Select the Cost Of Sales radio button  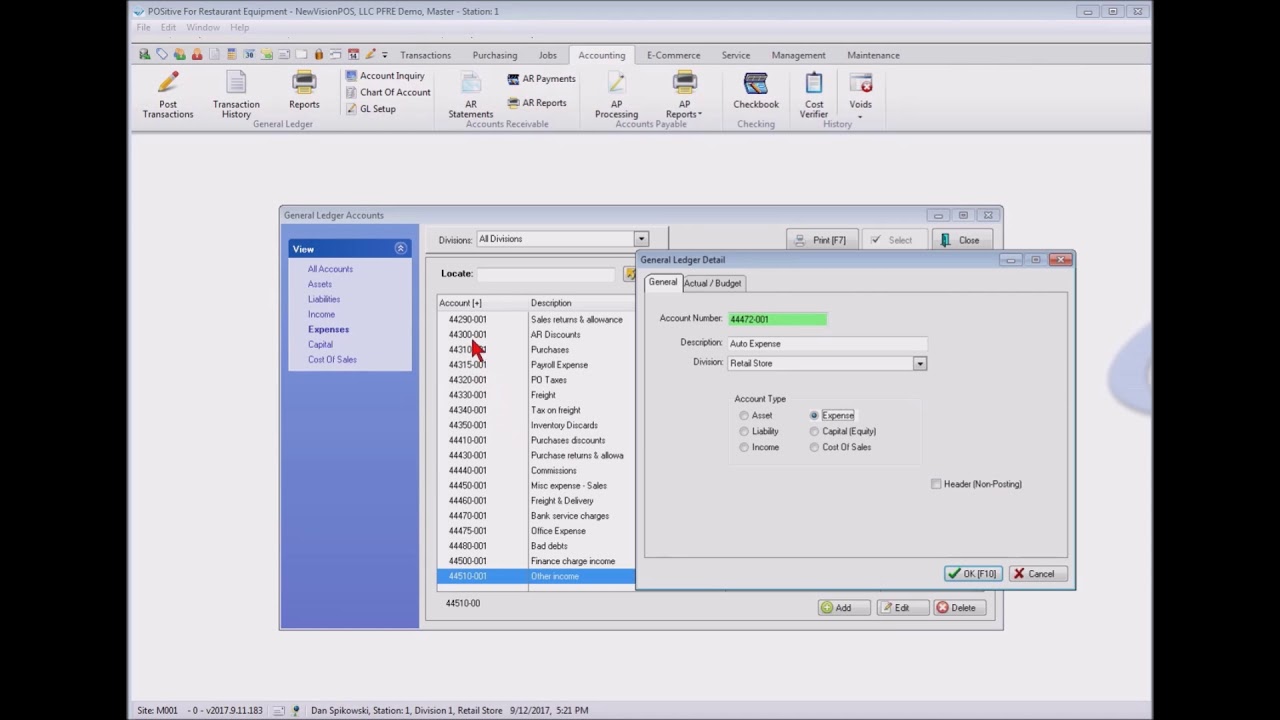point(814,448)
